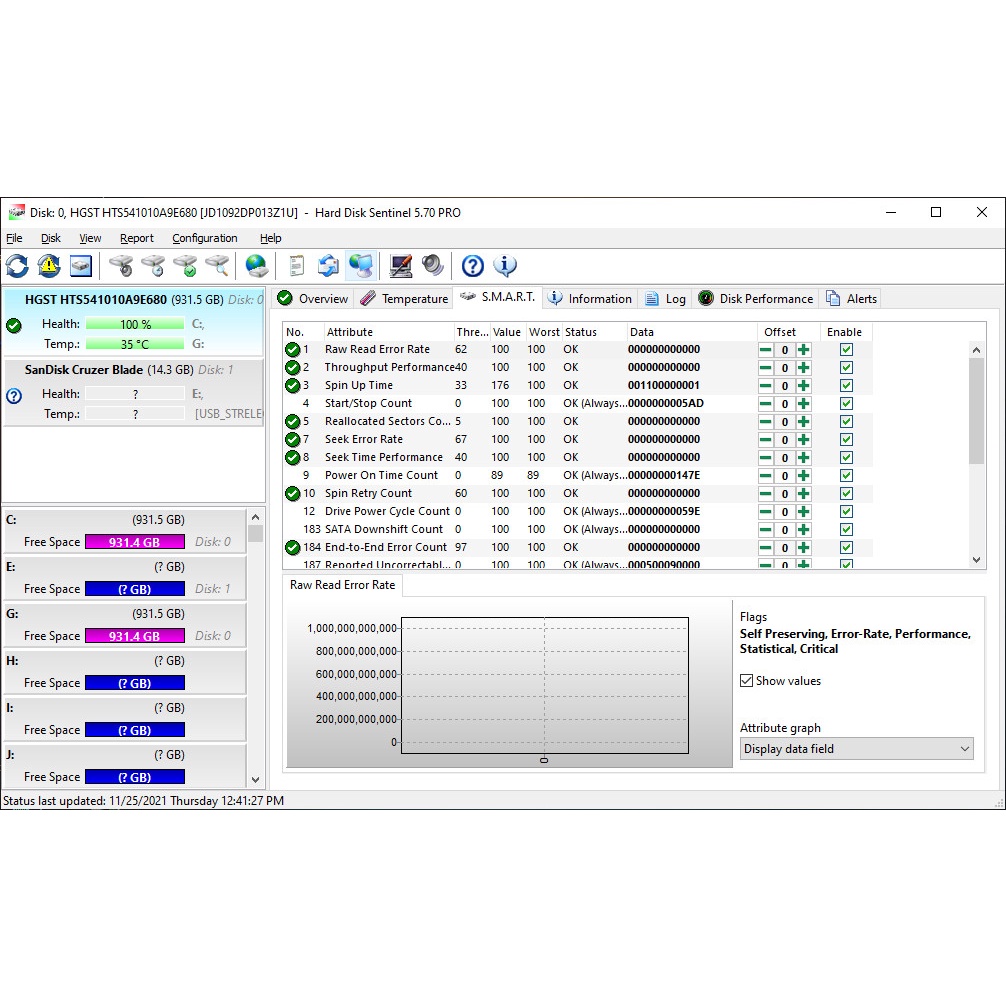The width and height of the screenshot is (1006, 1006).
Task: Click the disk with magnifier toolbar icon
Action: point(217,266)
